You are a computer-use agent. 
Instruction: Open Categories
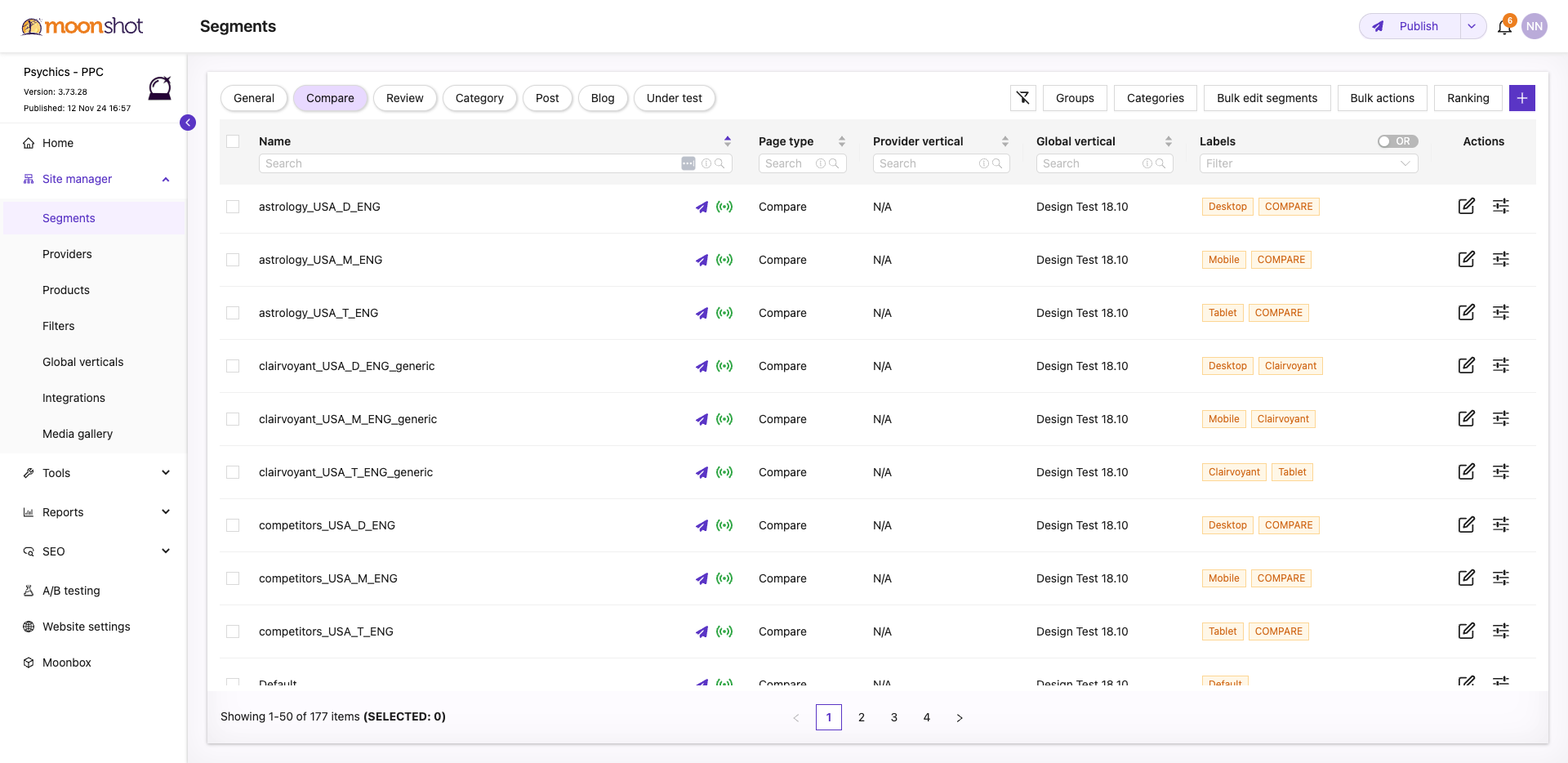pyautogui.click(x=1156, y=98)
